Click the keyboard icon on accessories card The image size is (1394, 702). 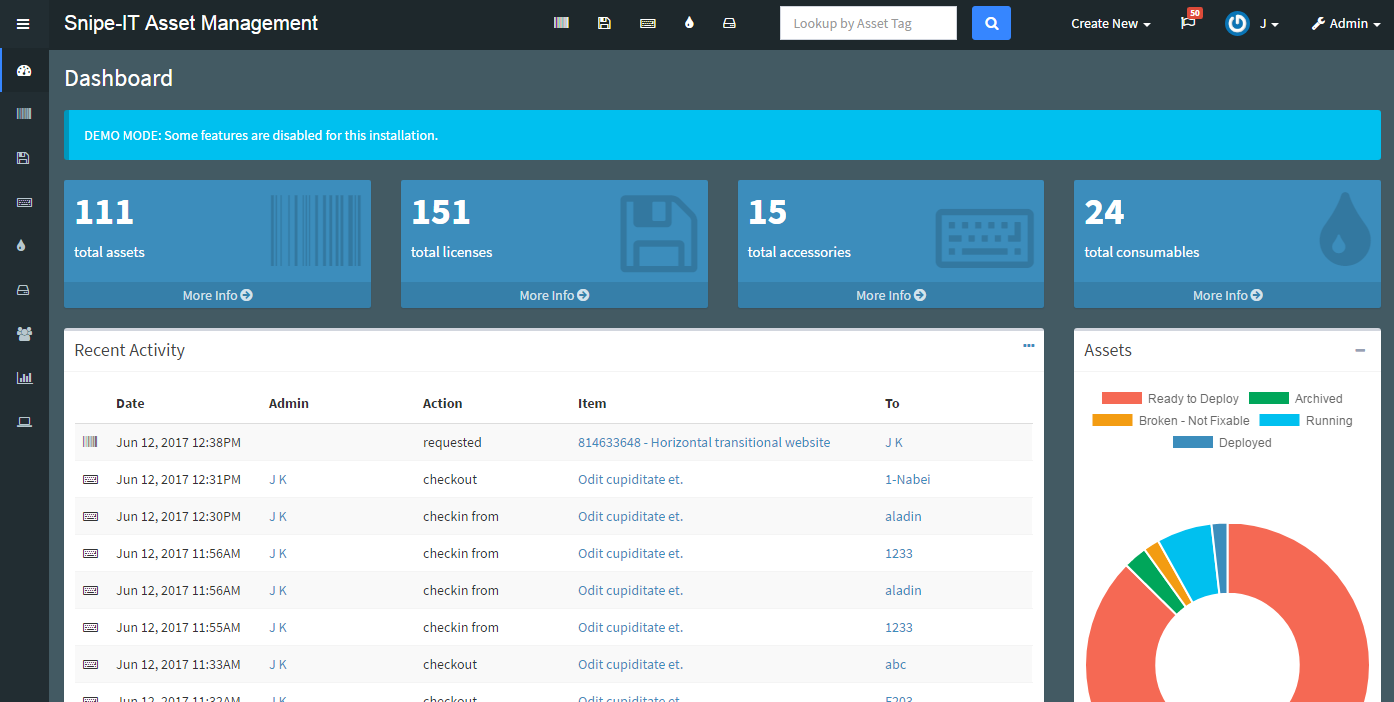pyautogui.click(x=984, y=238)
